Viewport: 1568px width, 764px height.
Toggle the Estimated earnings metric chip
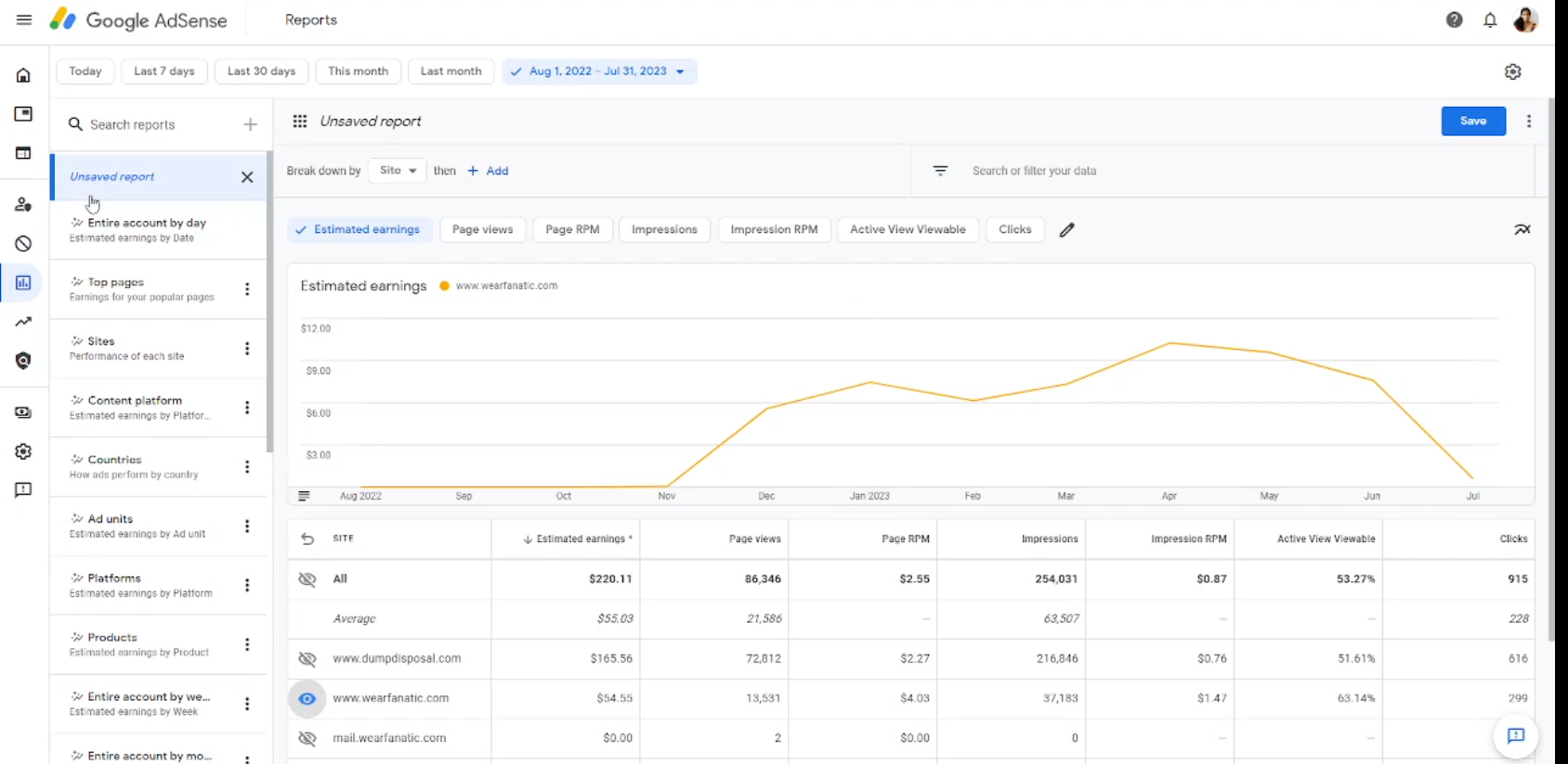click(x=359, y=229)
